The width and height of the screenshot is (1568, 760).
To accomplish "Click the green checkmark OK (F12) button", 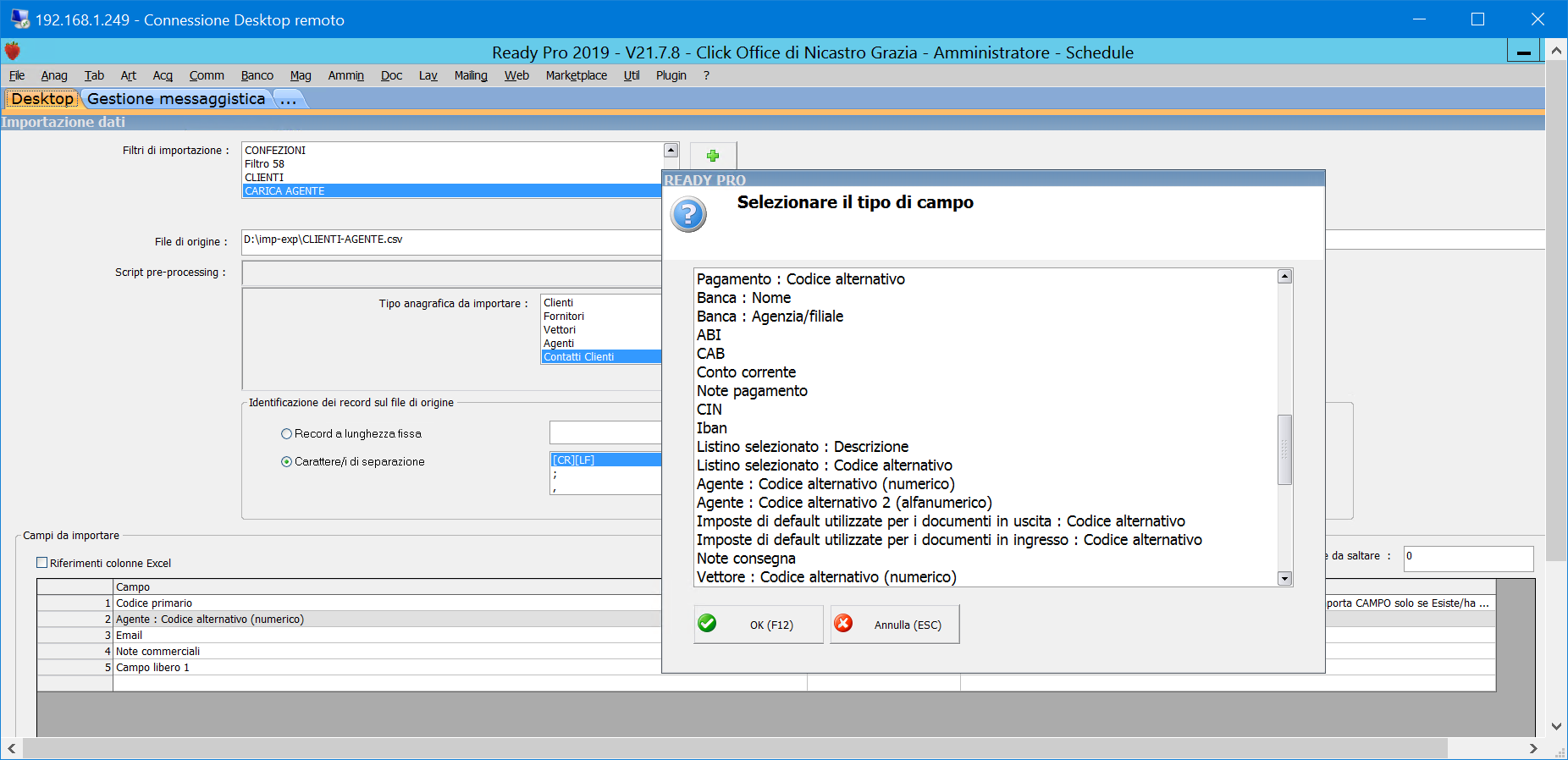I will tap(758, 625).
